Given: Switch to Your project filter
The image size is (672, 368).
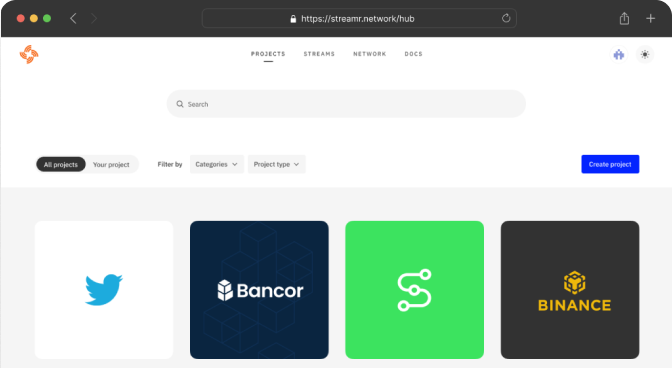Looking at the screenshot, I should [111, 165].
